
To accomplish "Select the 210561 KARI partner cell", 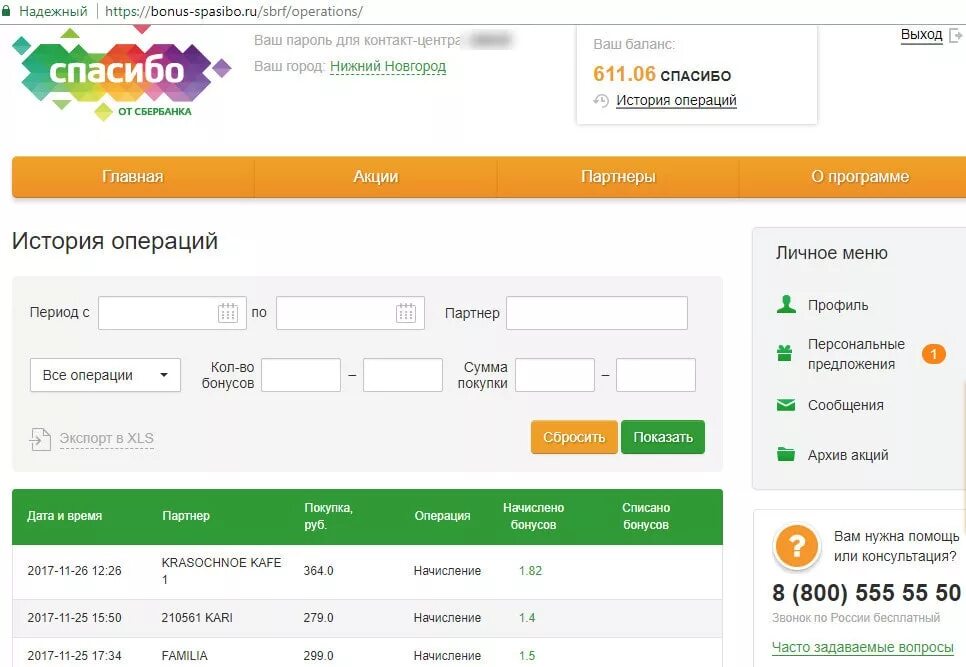I will 197,618.
